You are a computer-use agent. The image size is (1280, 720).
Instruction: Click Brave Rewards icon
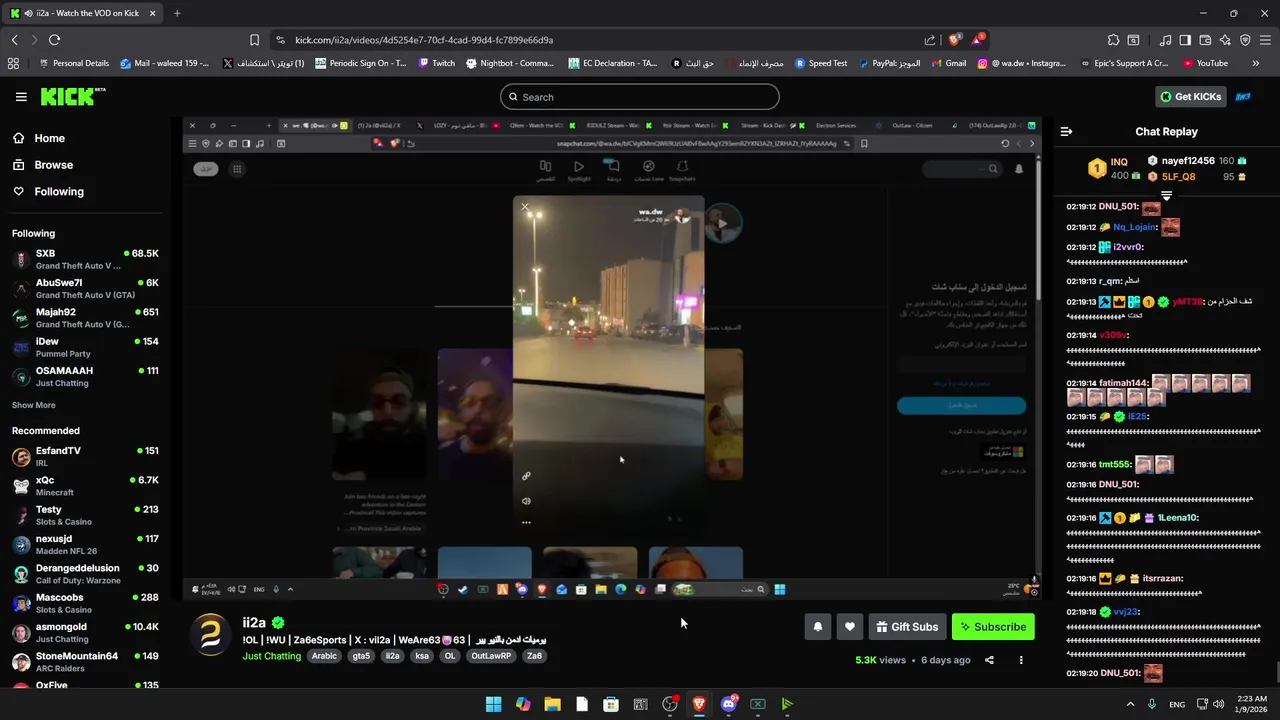tap(977, 40)
